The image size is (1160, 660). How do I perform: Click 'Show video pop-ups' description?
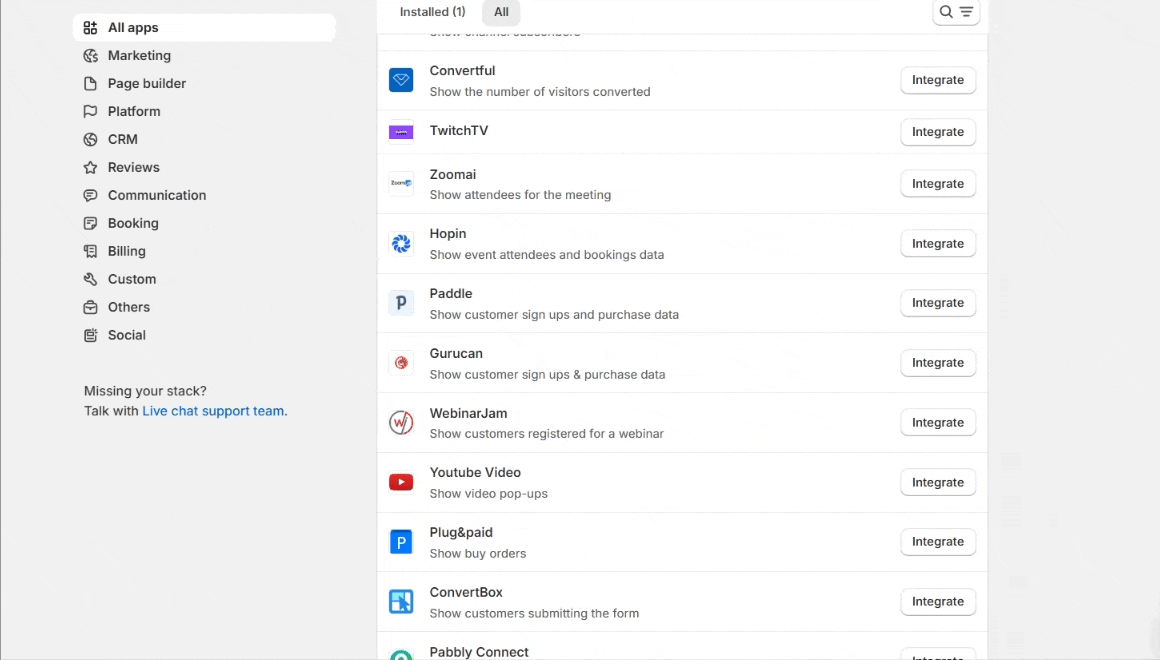(x=488, y=494)
